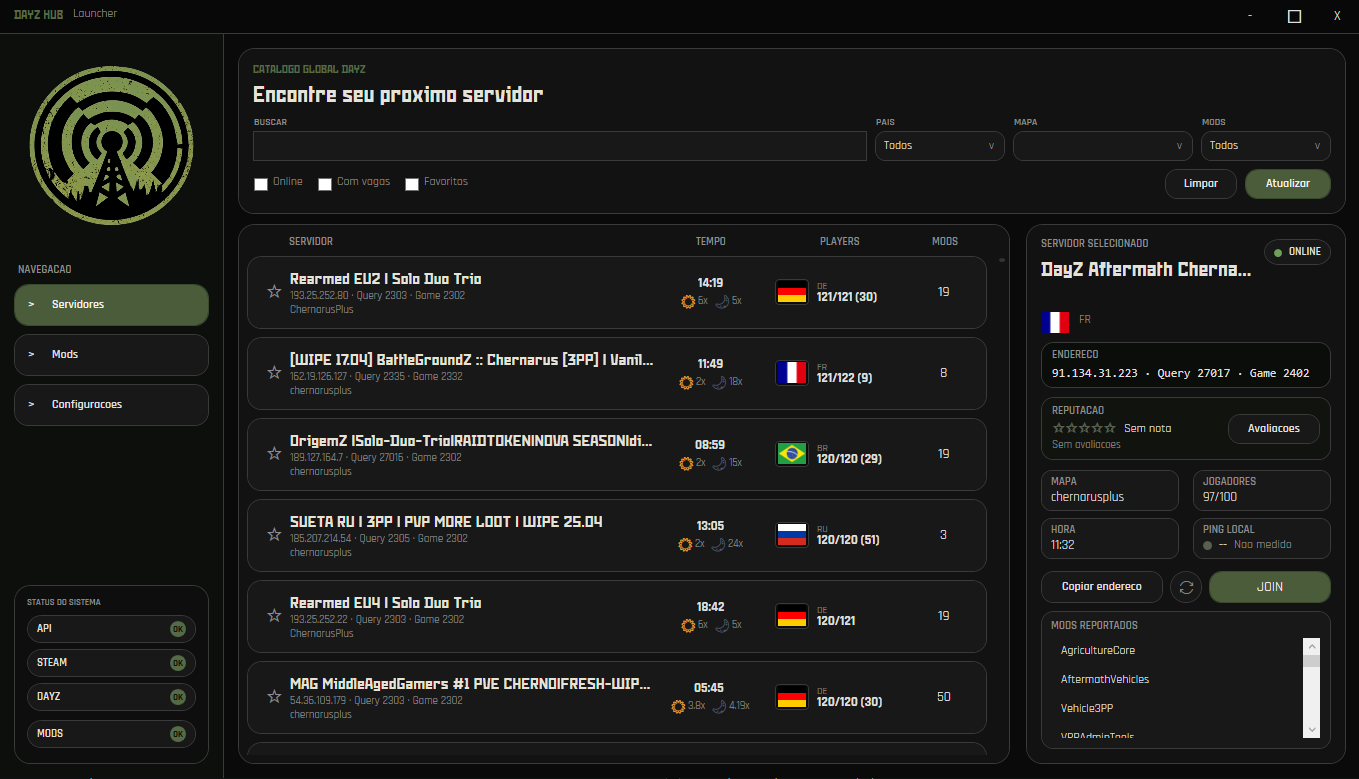Open Avaliacoes reviews button
This screenshot has height=779, width=1359.
click(1274, 428)
